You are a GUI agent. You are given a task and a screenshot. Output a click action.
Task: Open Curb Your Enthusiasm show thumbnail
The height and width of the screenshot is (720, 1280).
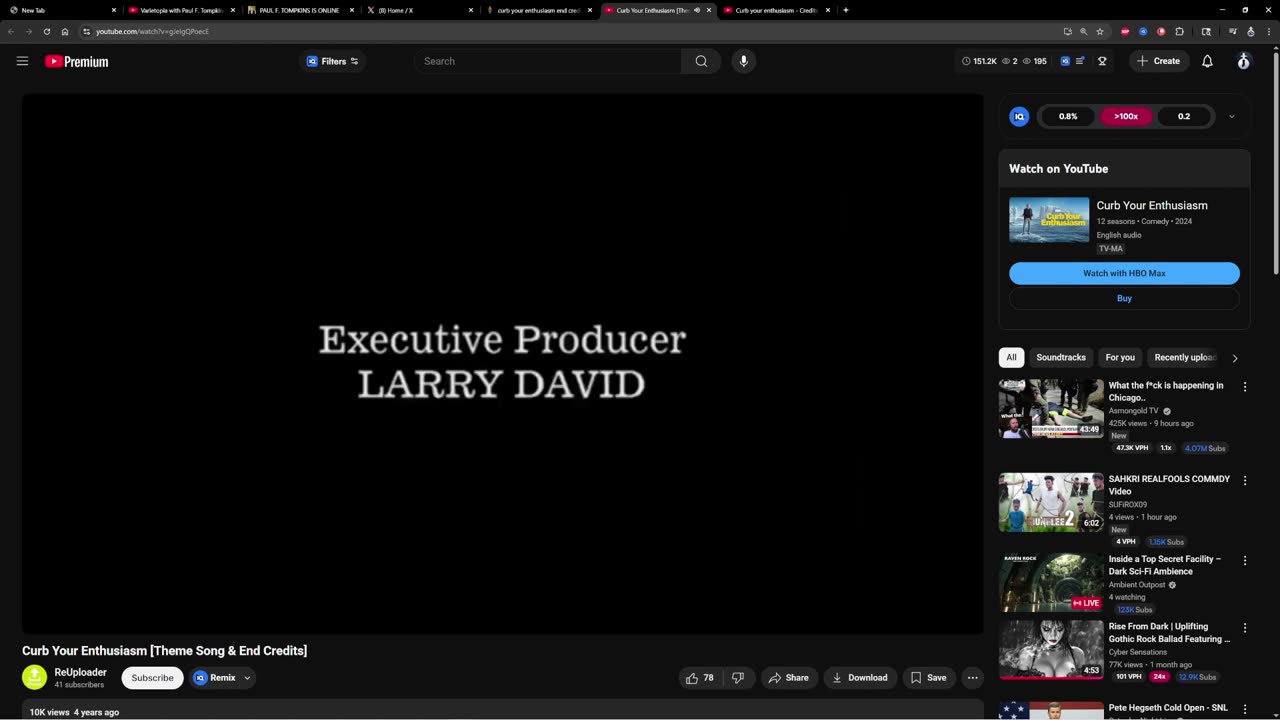[x=1049, y=219]
